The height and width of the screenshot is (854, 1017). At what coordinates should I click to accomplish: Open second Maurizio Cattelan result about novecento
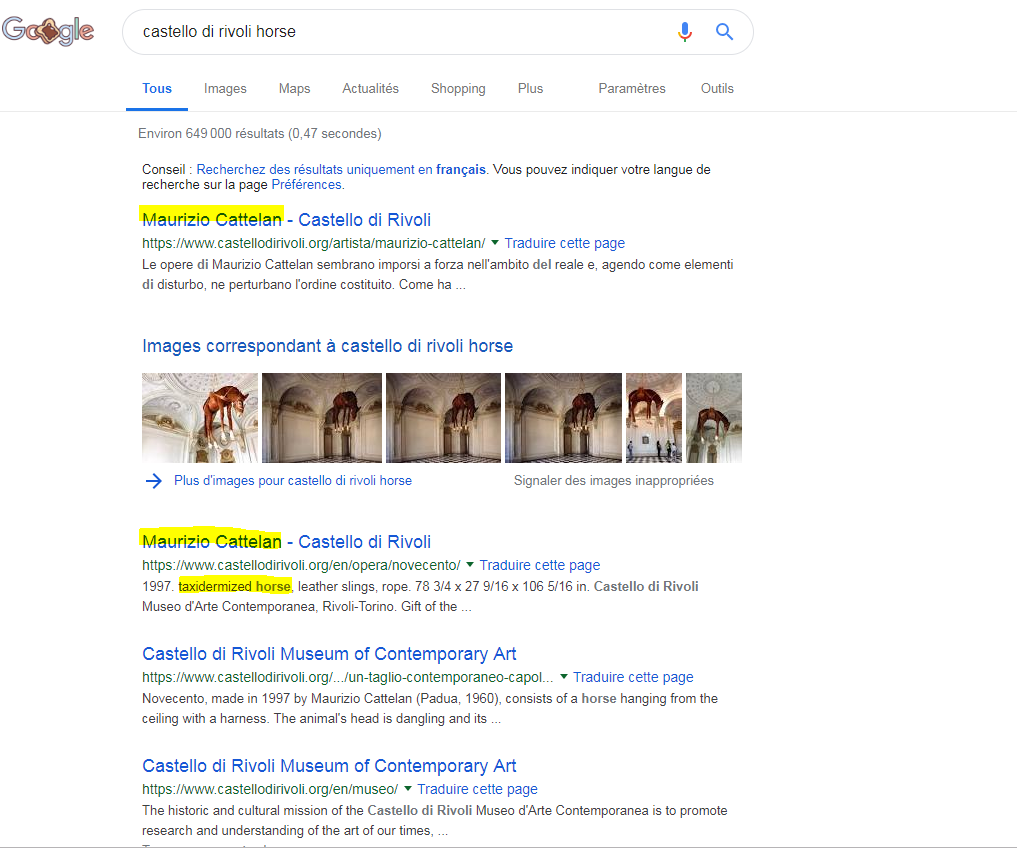point(286,541)
